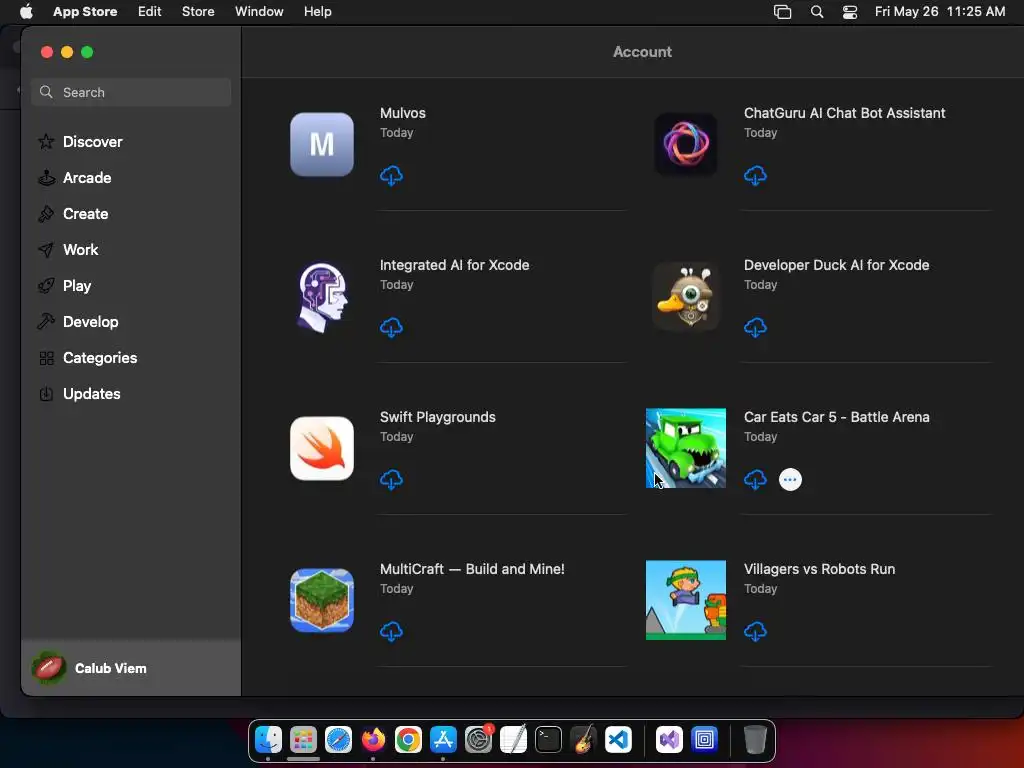The height and width of the screenshot is (768, 1024).
Task: Open ChatGuru app icon artwork
Action: (x=686, y=144)
